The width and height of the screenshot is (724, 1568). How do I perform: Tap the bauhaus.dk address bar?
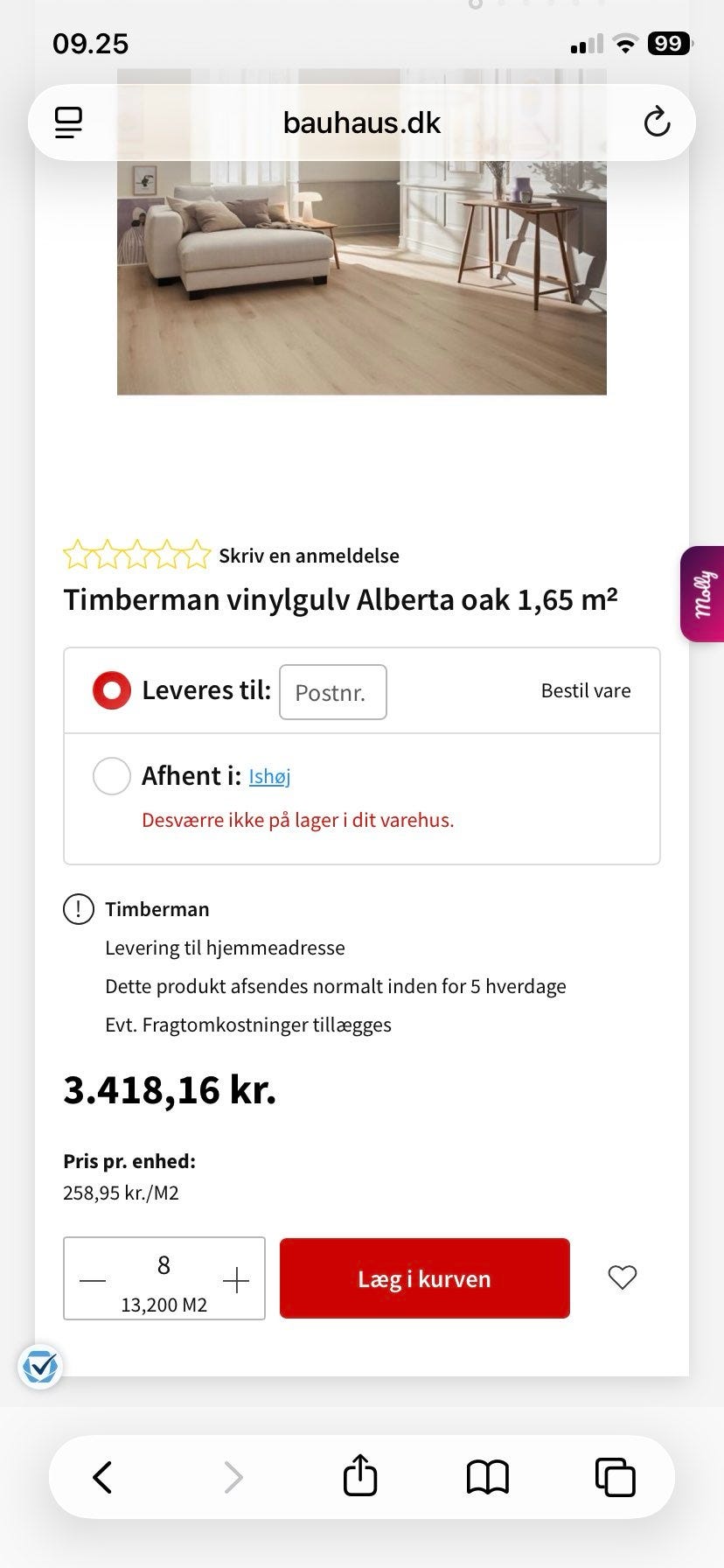pyautogui.click(x=362, y=122)
